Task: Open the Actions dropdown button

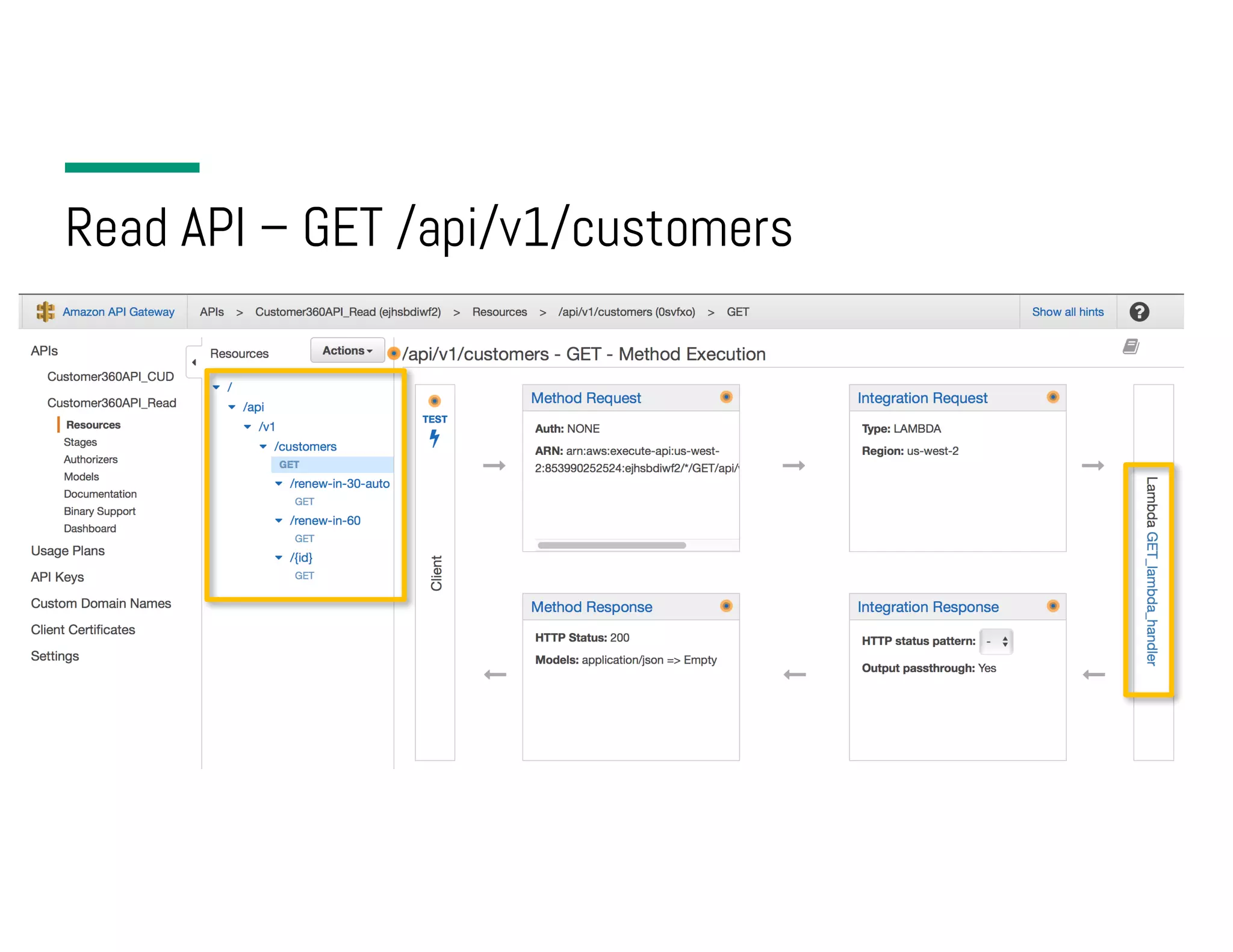Action: [347, 350]
